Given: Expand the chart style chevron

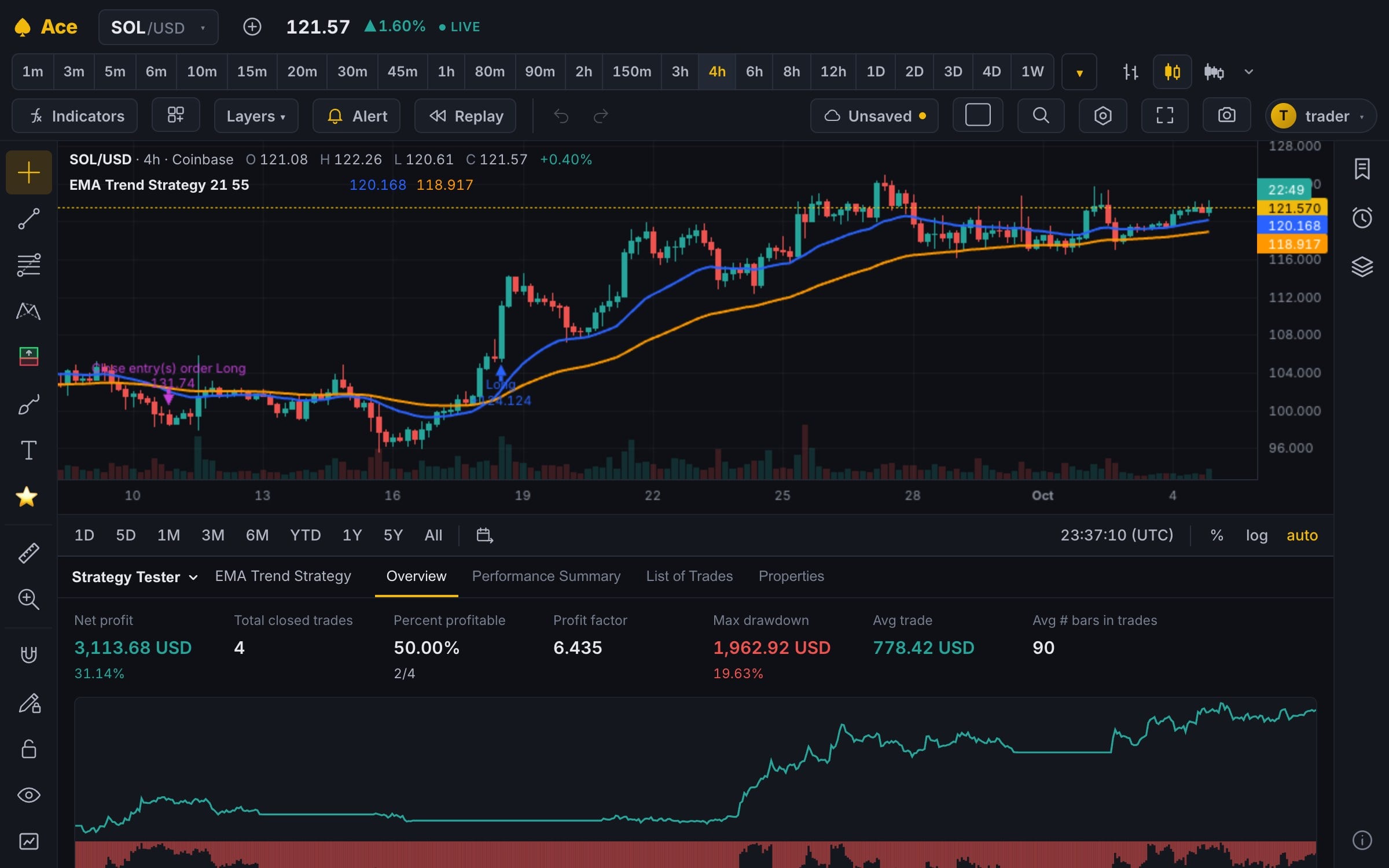Looking at the screenshot, I should click(x=1248, y=72).
